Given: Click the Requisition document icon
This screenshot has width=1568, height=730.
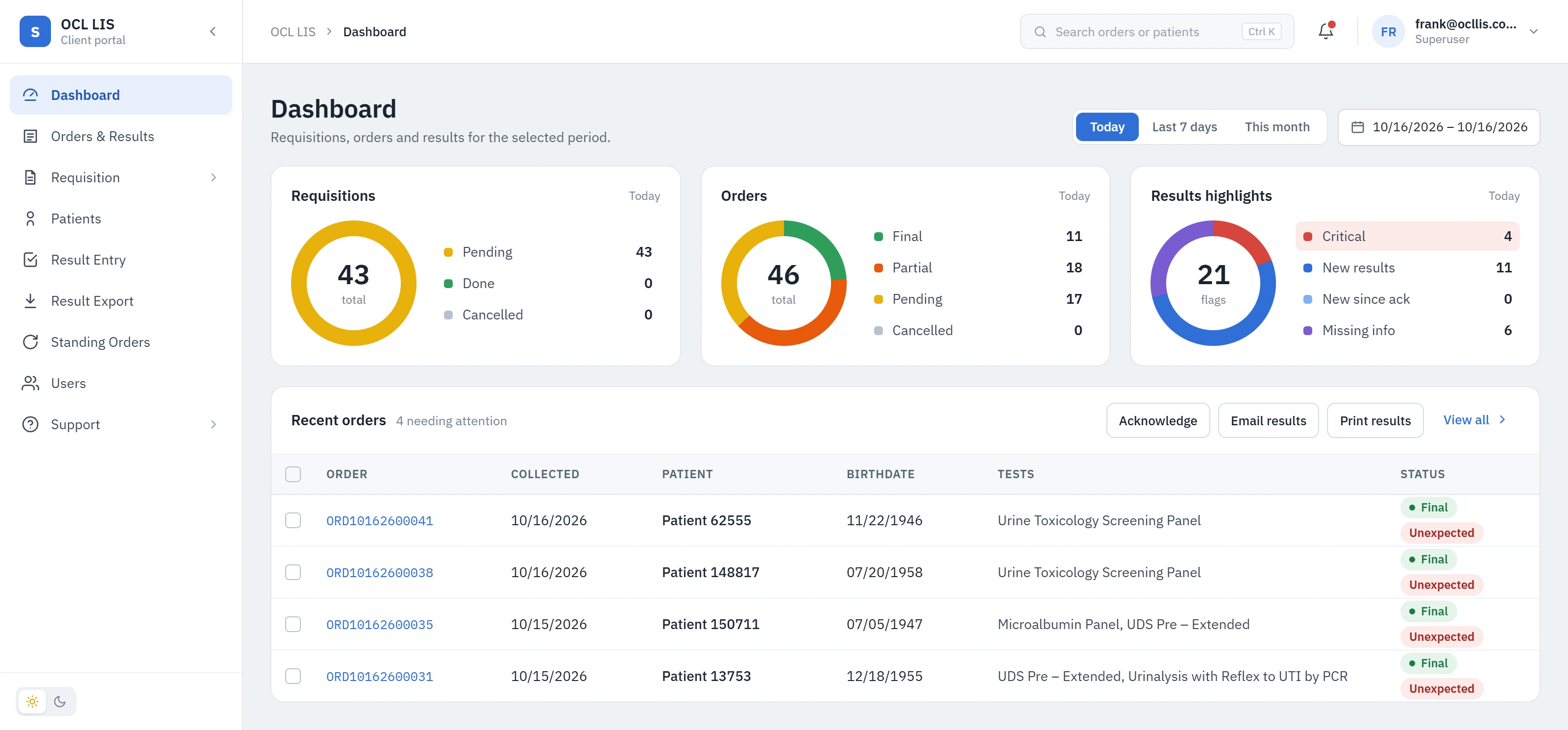Looking at the screenshot, I should pos(30,177).
